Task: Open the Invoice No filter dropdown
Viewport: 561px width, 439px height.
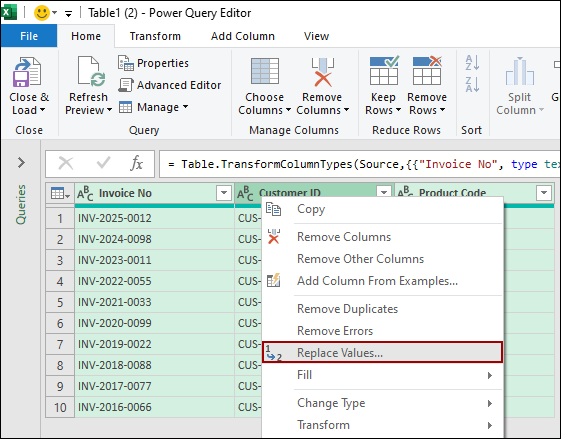Action: 224,193
